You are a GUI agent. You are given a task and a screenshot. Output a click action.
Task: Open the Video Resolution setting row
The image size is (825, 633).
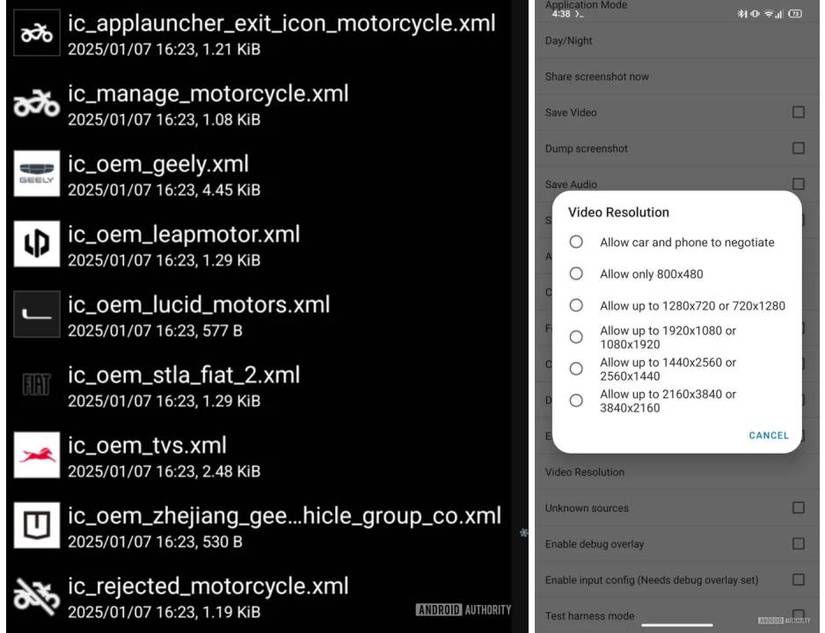[x=677, y=472]
